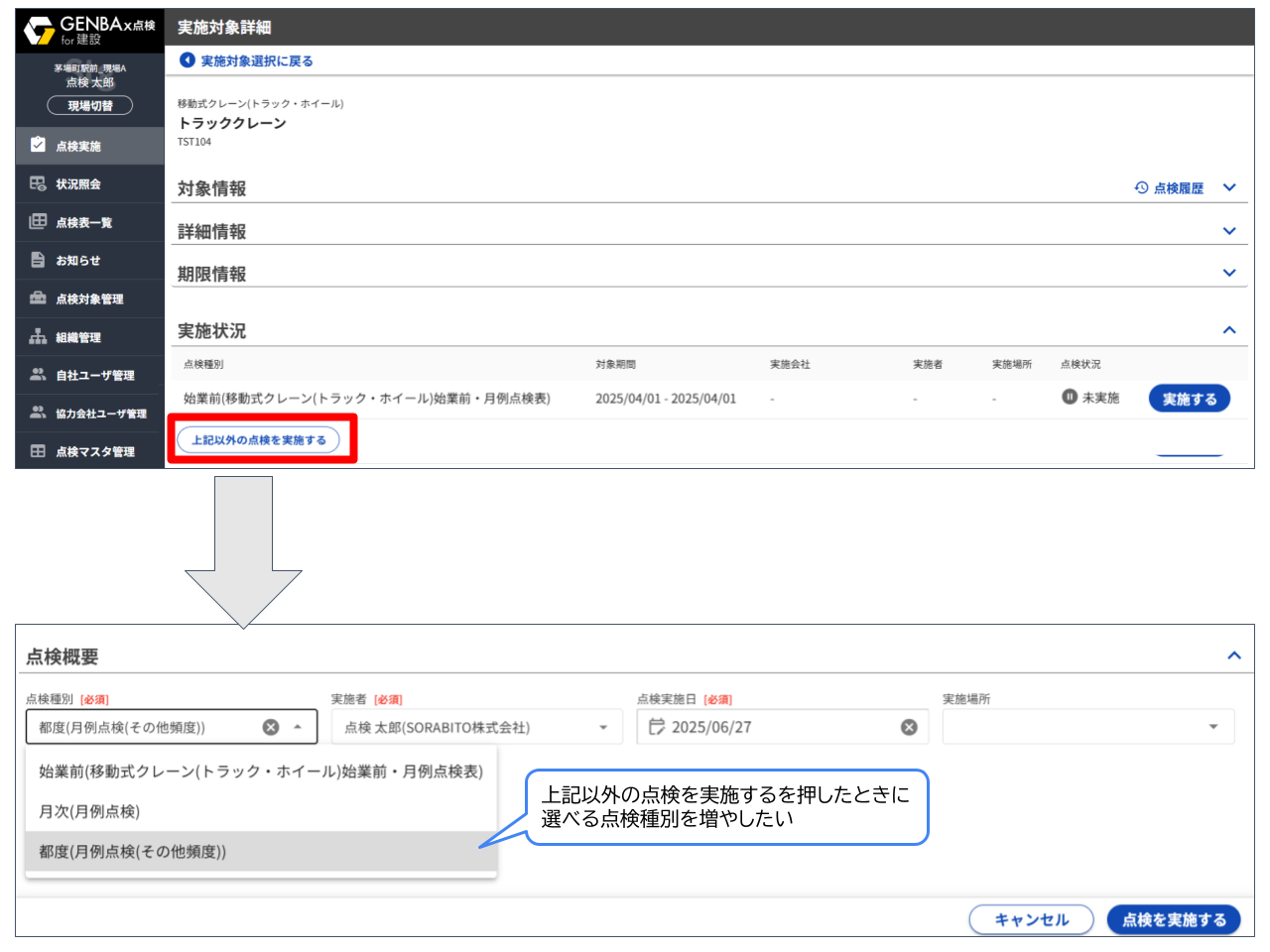This screenshot has width=1270, height=952.
Task: Click 実施する for the 始業前 inspection row
Action: (x=1189, y=398)
